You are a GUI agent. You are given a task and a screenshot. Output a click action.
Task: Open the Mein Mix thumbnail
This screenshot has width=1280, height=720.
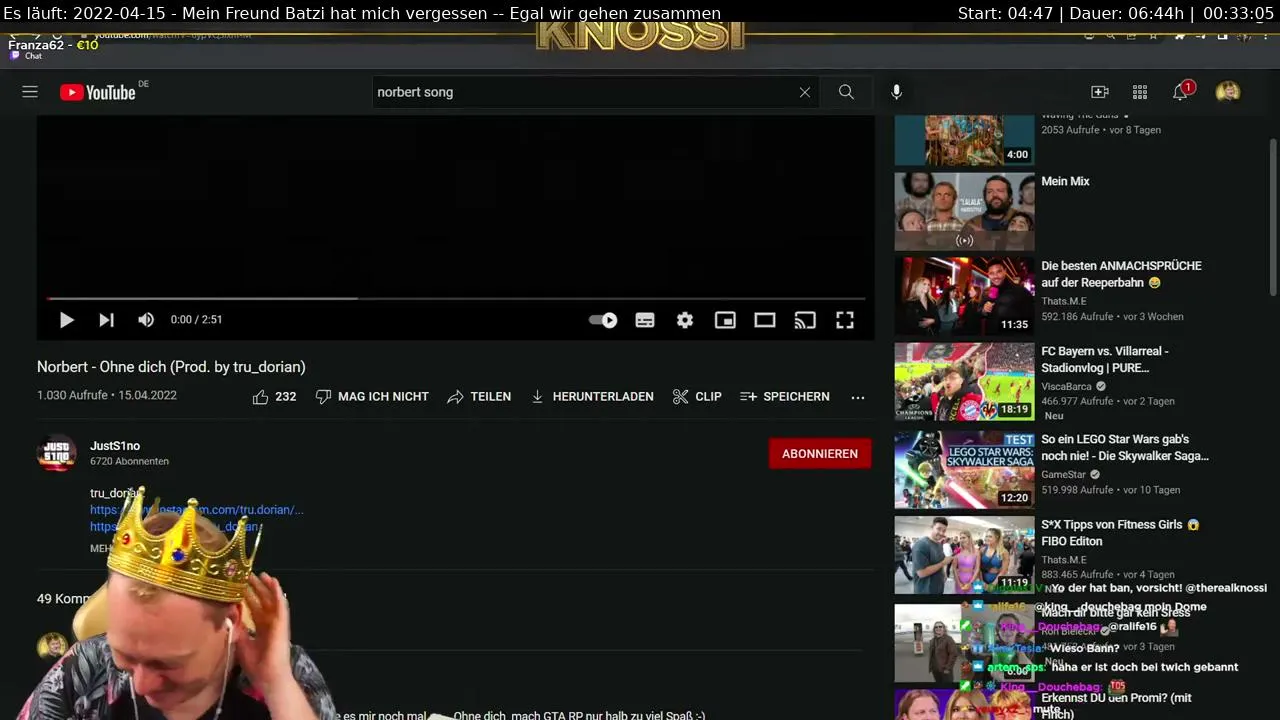click(965, 211)
